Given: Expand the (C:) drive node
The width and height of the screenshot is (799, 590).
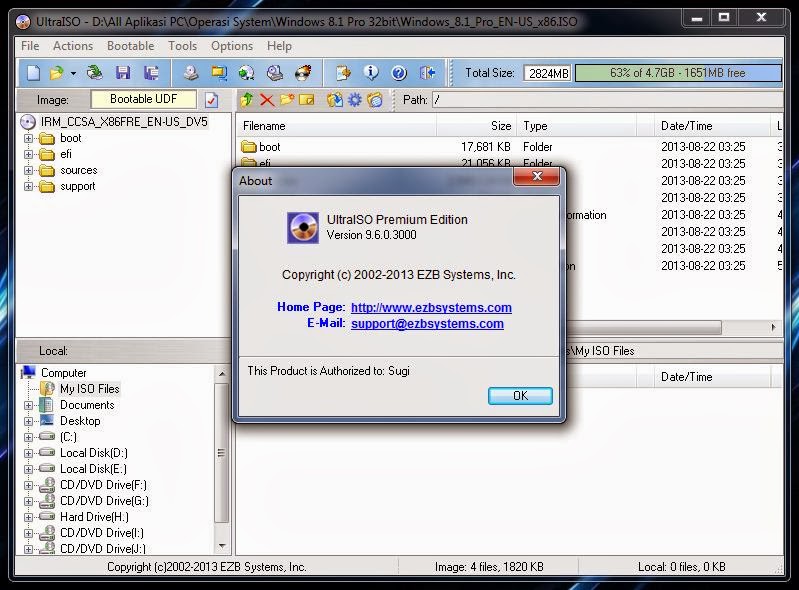Looking at the screenshot, I should 29,437.
